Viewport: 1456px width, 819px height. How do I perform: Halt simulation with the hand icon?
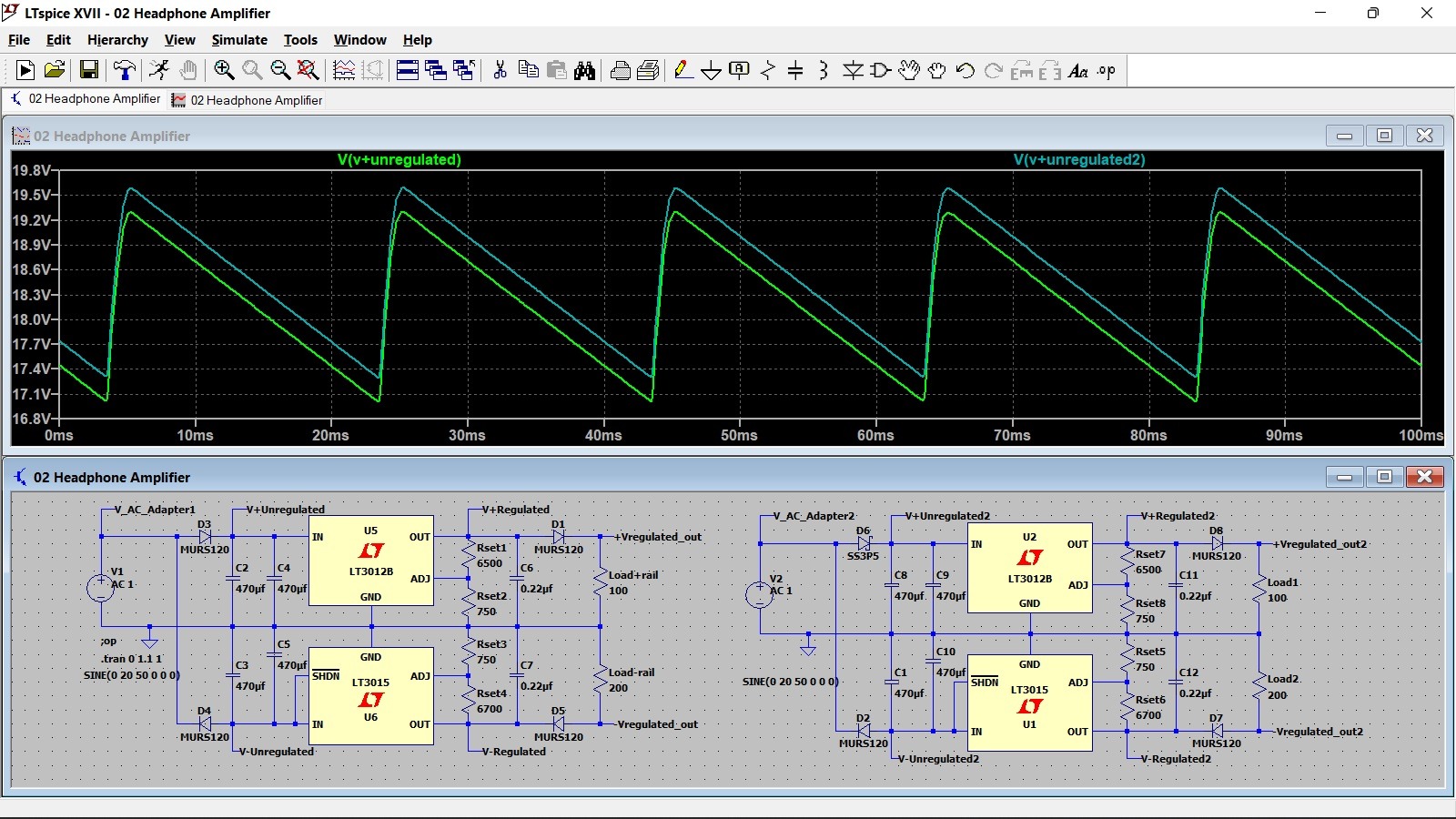[x=187, y=70]
